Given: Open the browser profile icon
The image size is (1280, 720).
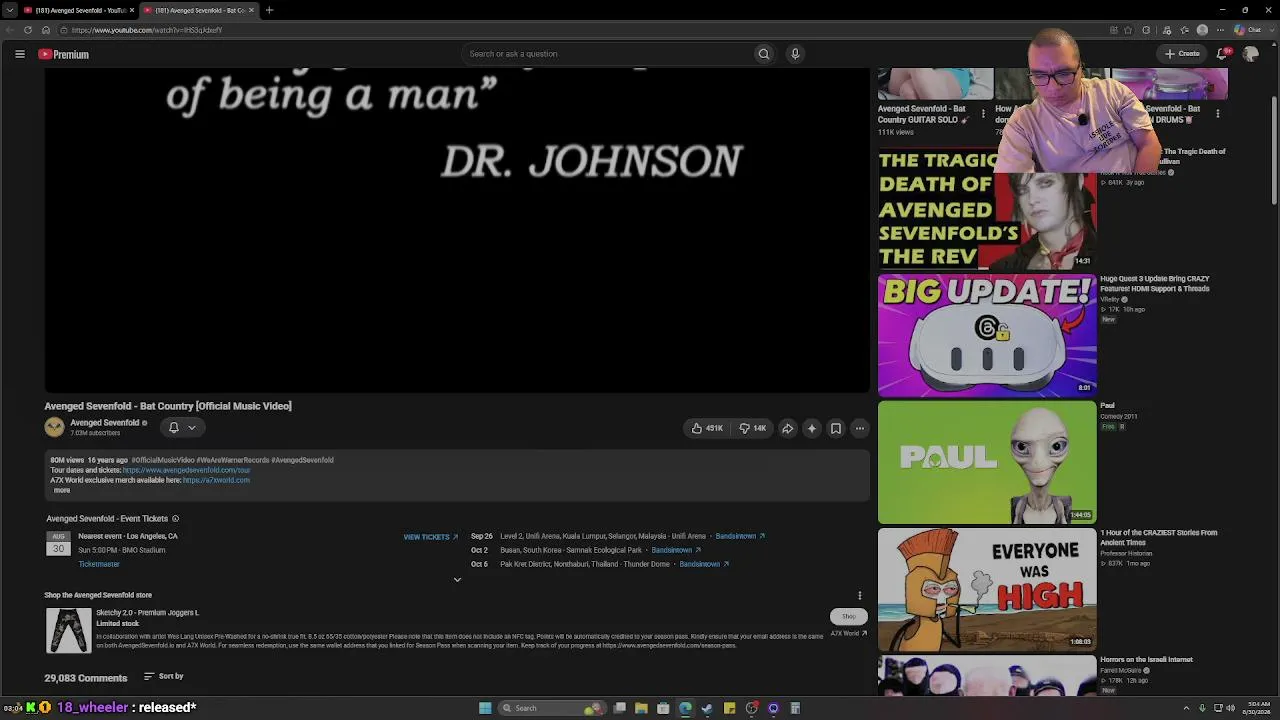Looking at the screenshot, I should pyautogui.click(x=1203, y=30).
